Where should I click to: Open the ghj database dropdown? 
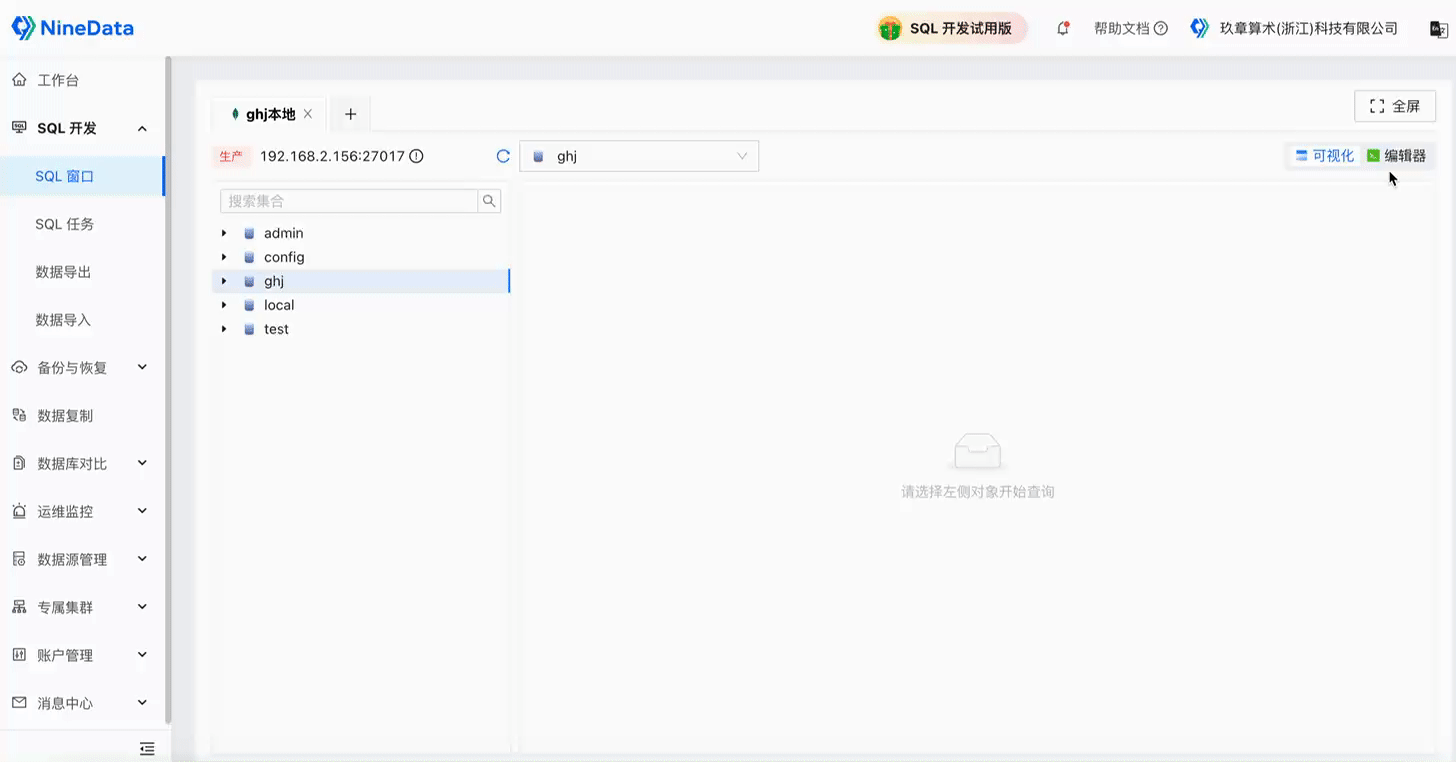639,156
